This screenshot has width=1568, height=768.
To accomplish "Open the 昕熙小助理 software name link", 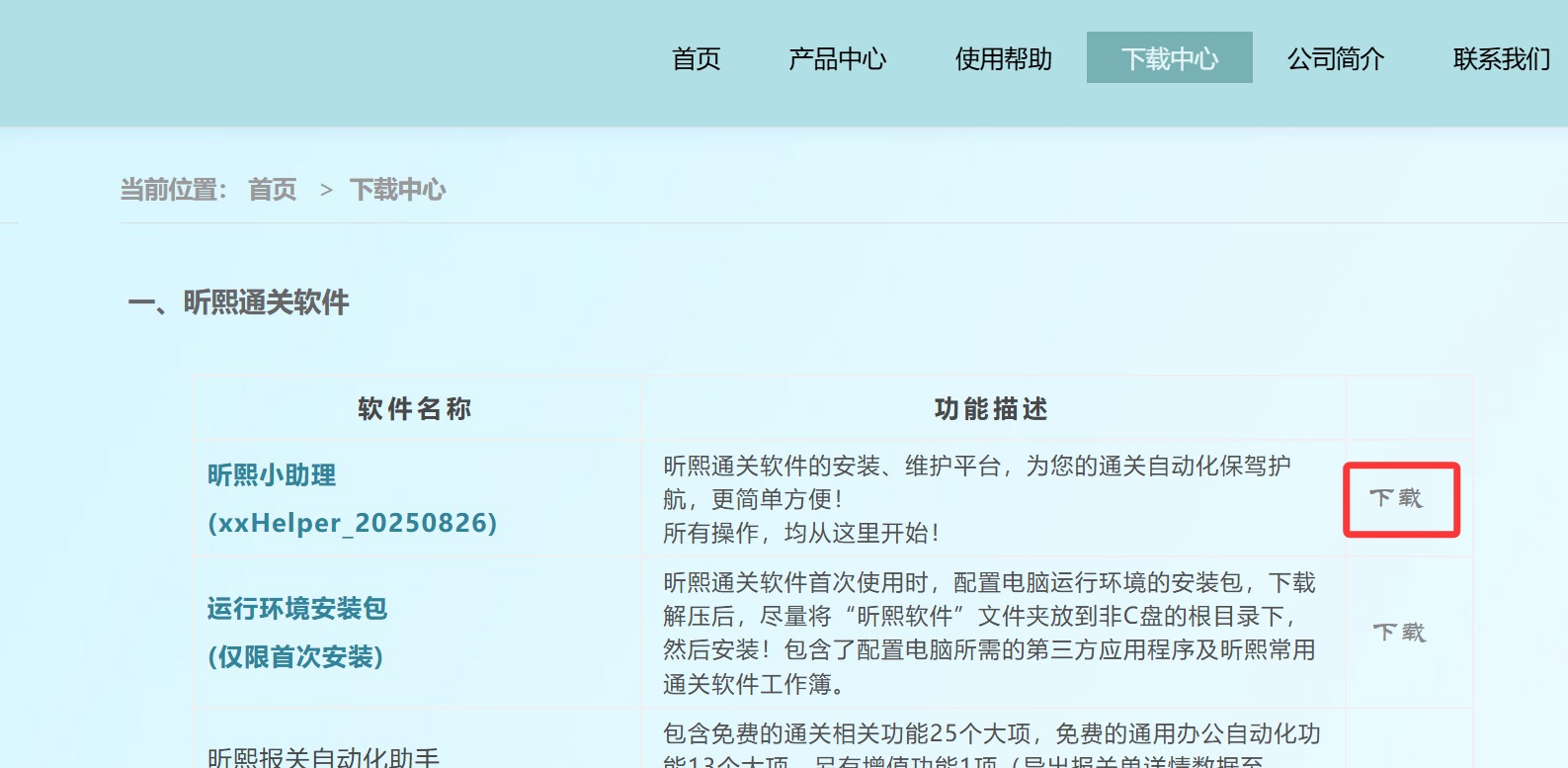I will click(272, 475).
